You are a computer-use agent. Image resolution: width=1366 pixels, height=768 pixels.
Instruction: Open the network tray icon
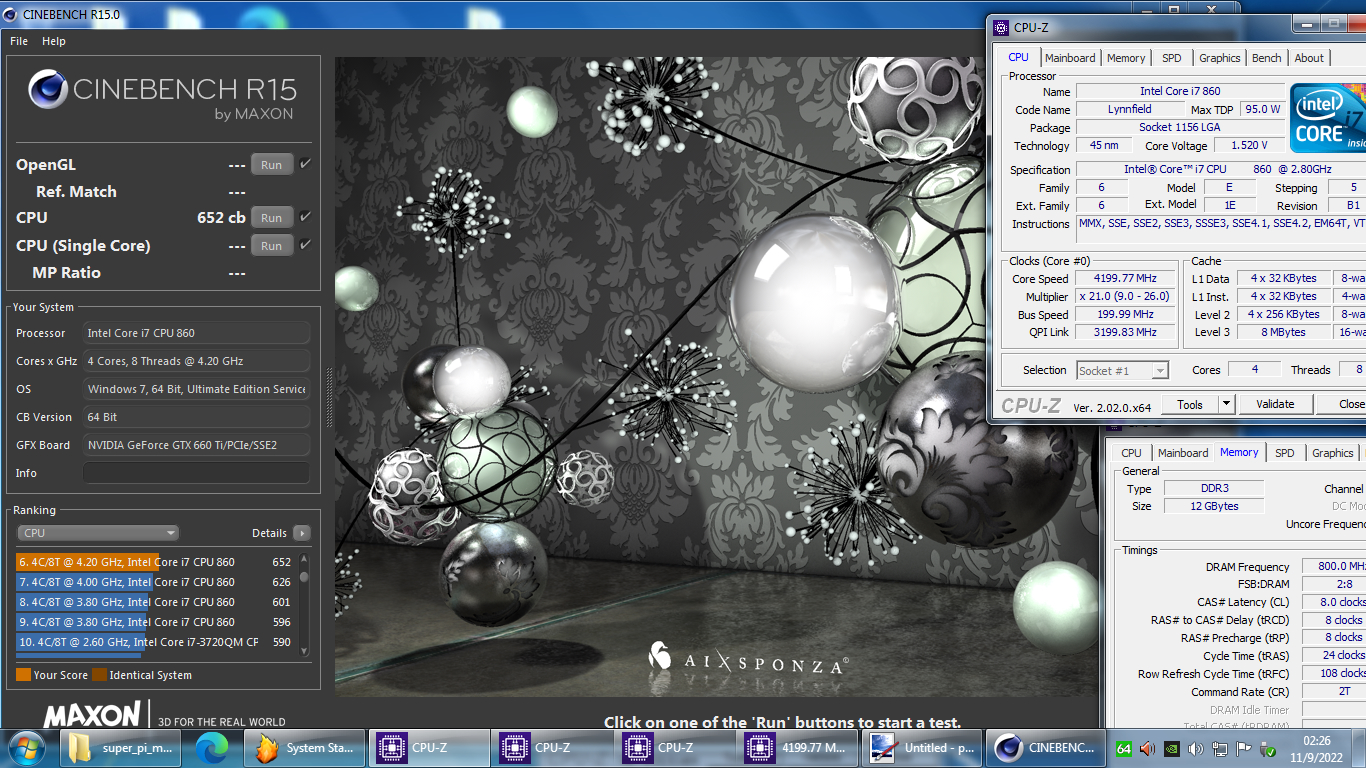tap(1220, 748)
